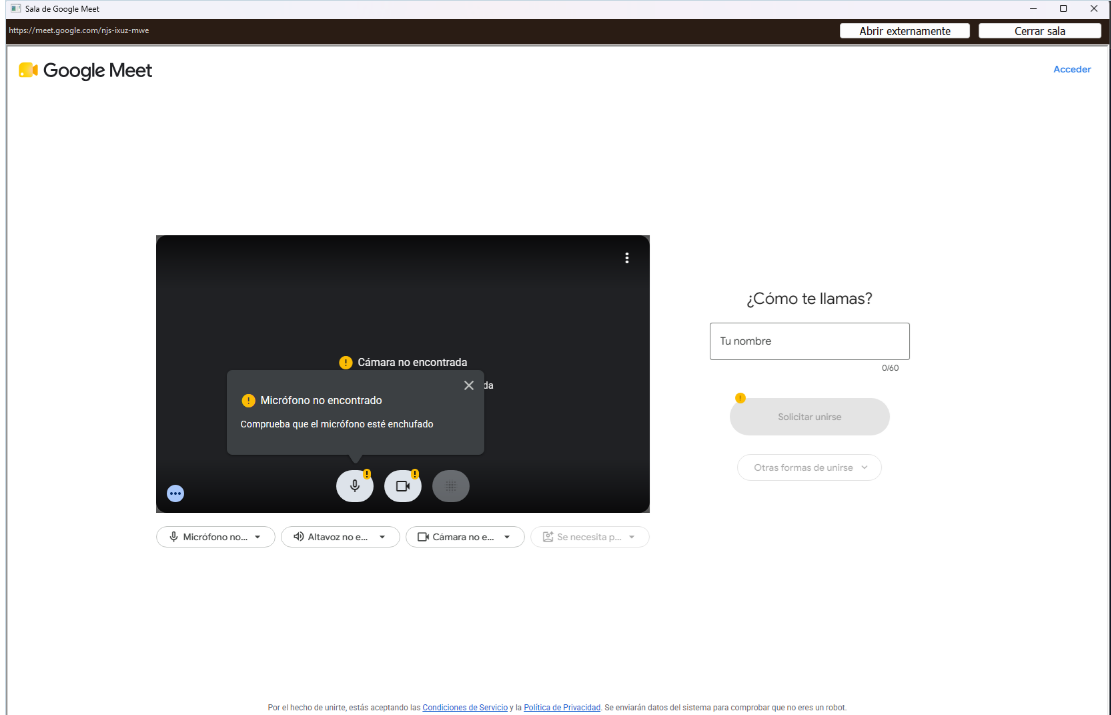Open the Altavoz no e... device dropdown
This screenshot has width=1111, height=715.
tap(340, 537)
